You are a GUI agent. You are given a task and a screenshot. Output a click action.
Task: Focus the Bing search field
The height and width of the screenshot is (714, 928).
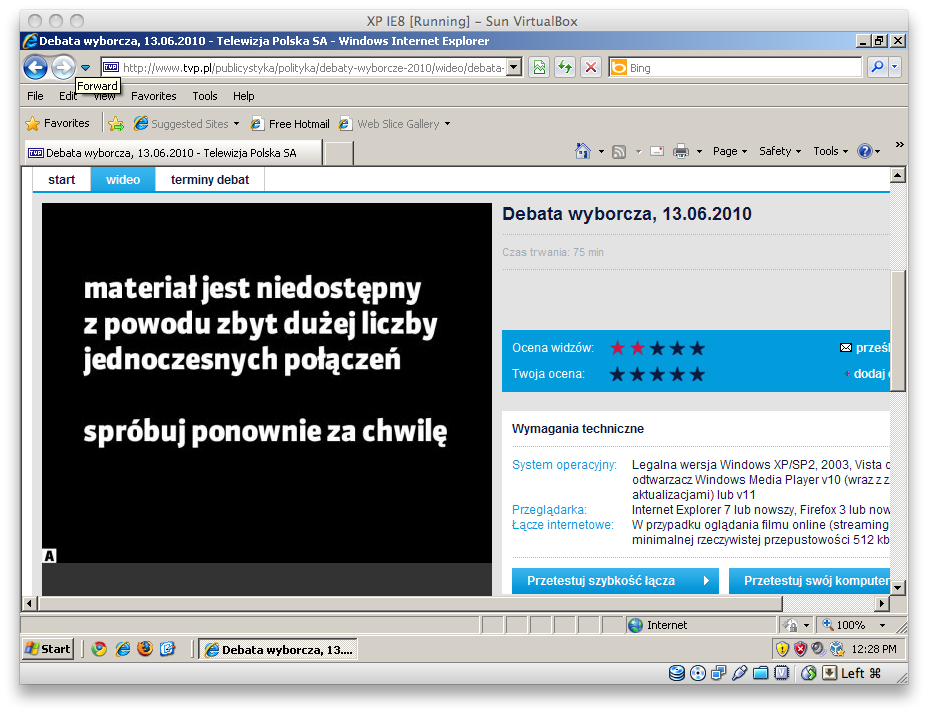point(743,67)
